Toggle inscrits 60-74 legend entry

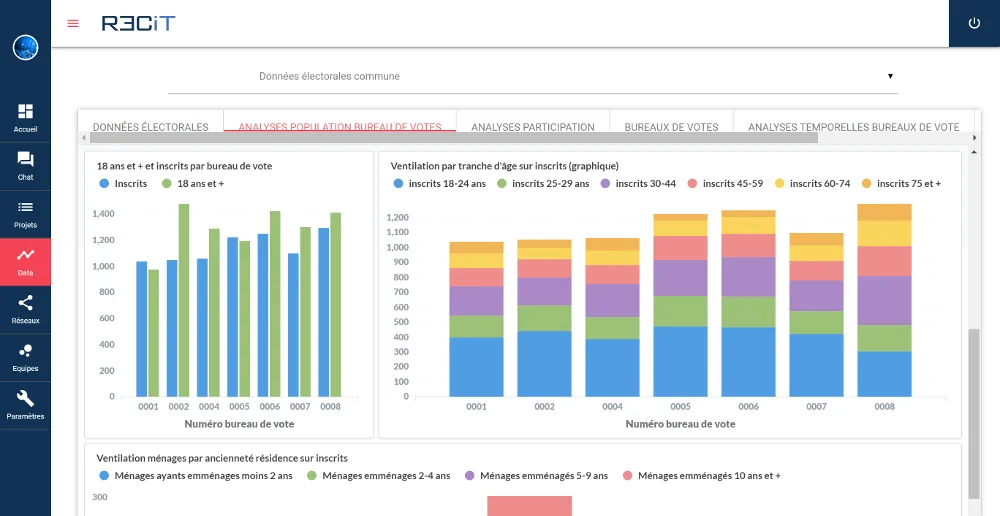[x=812, y=184]
